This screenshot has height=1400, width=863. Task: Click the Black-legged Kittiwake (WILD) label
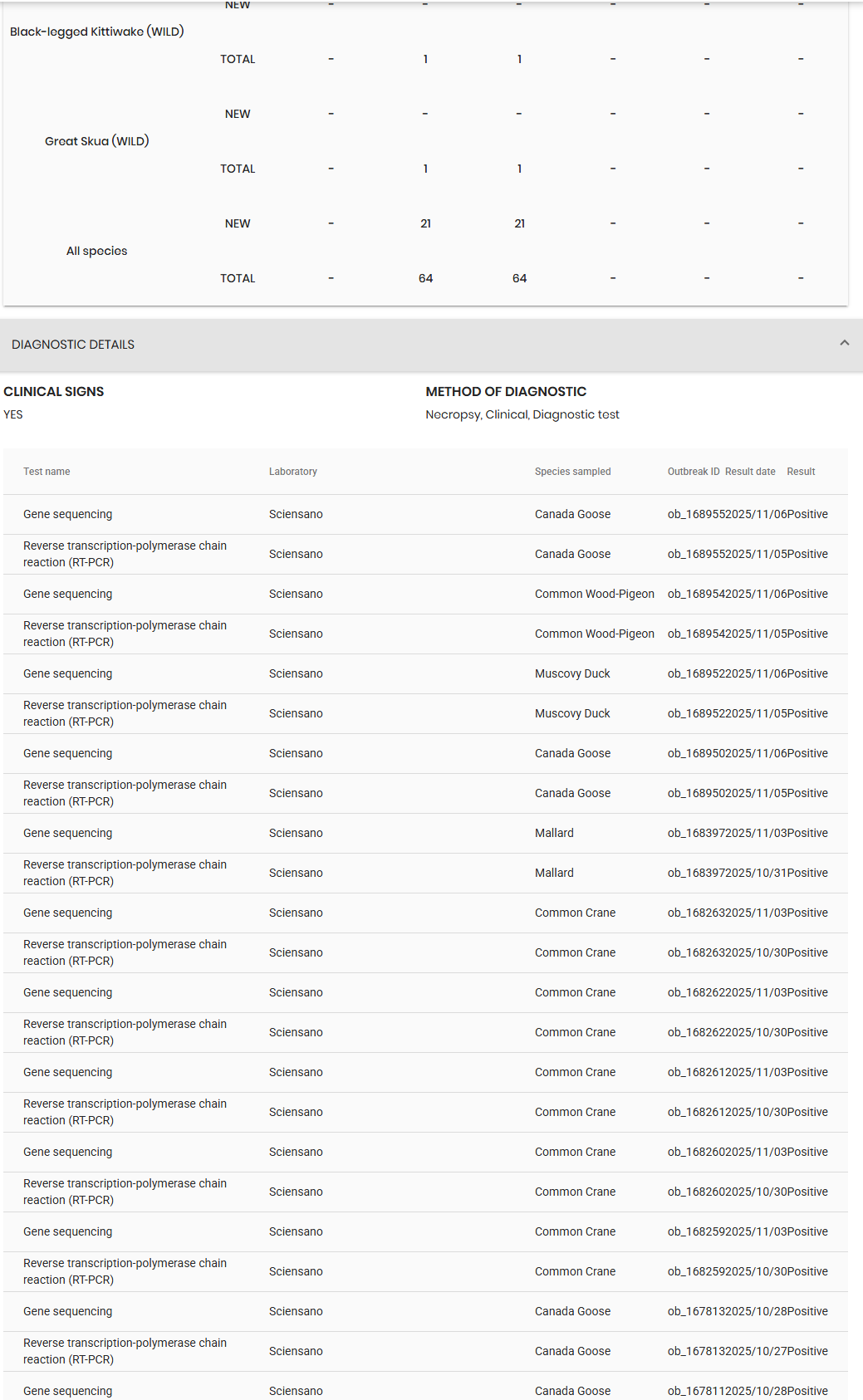[97, 32]
